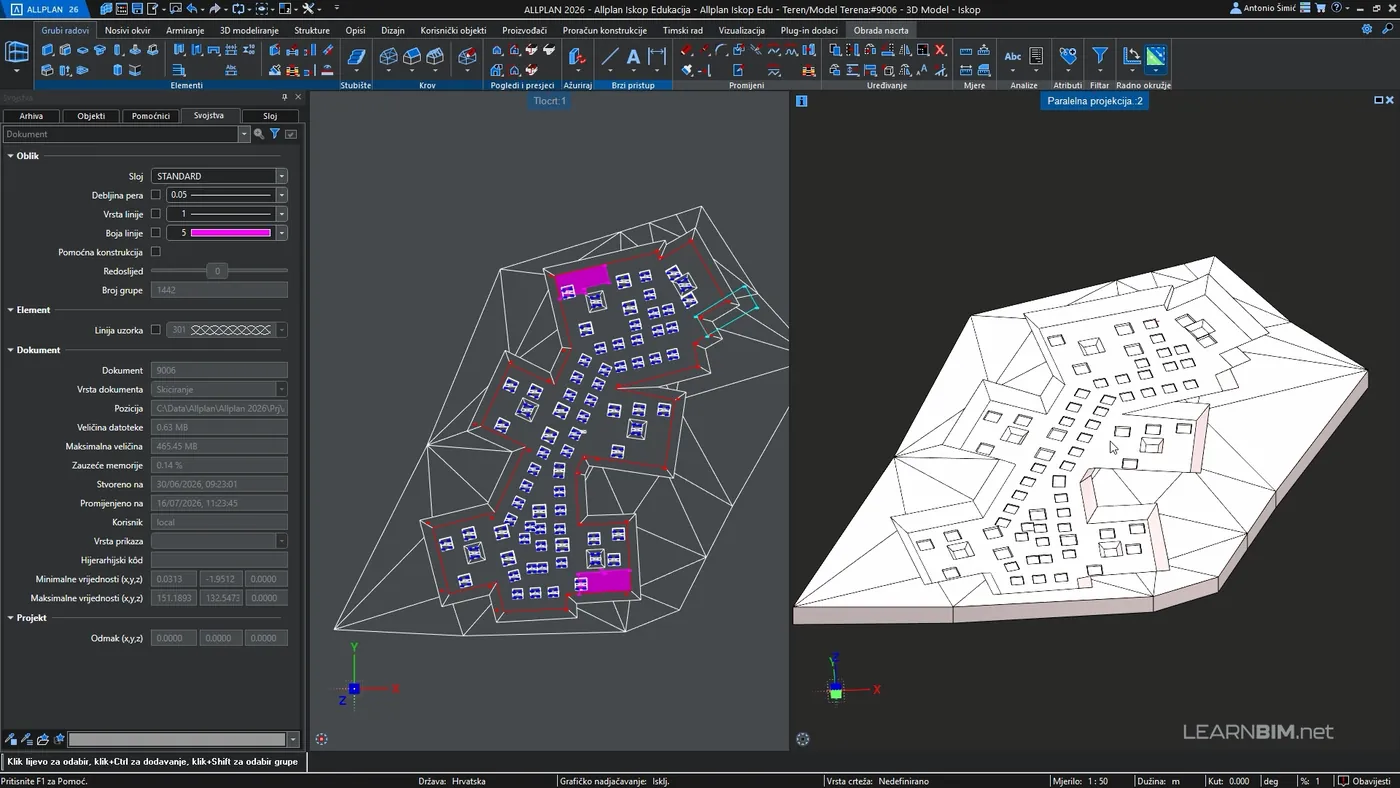This screenshot has height=788, width=1400.
Task: Click the highlighted Radno okruženje plan icon
Action: click(x=1156, y=57)
